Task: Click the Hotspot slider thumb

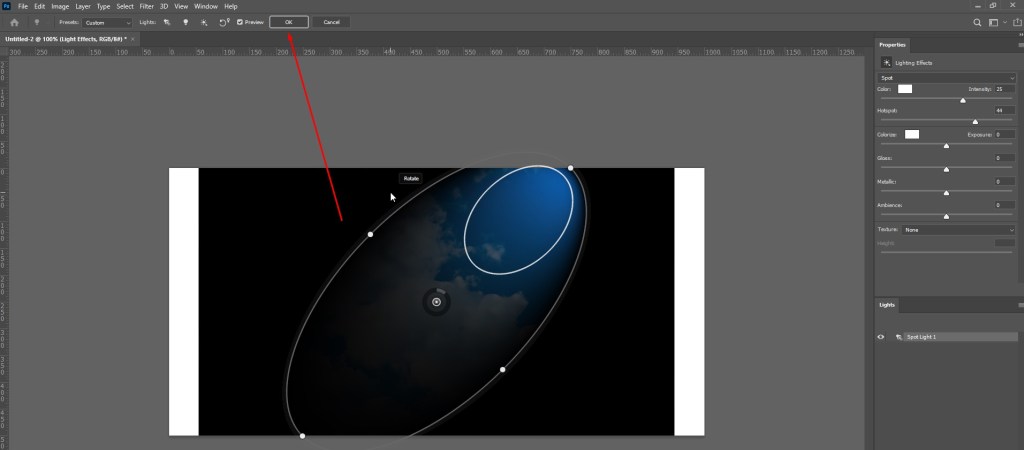Action: pyautogui.click(x=975, y=121)
